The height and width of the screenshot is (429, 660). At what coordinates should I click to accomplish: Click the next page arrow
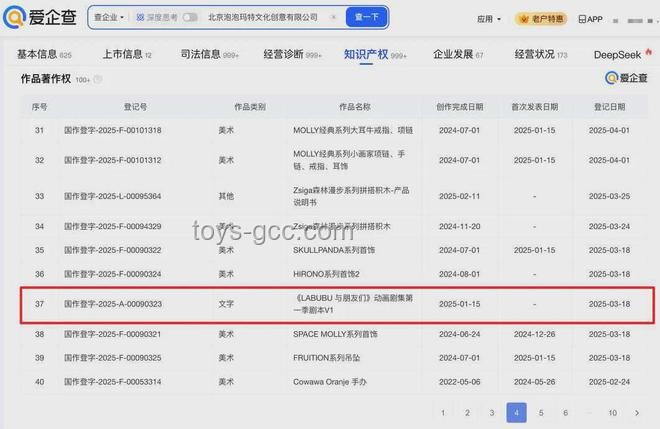coord(637,413)
